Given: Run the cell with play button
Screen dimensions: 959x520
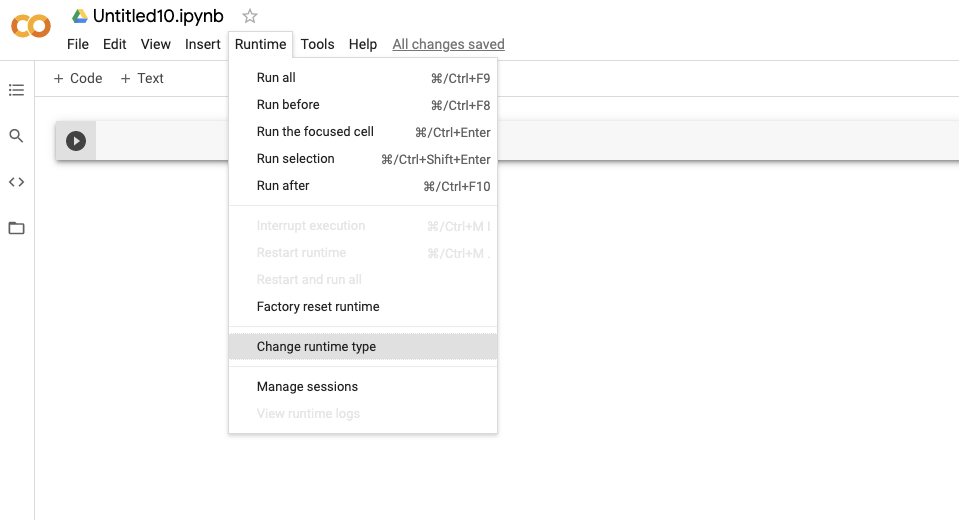Looking at the screenshot, I should tap(76, 141).
